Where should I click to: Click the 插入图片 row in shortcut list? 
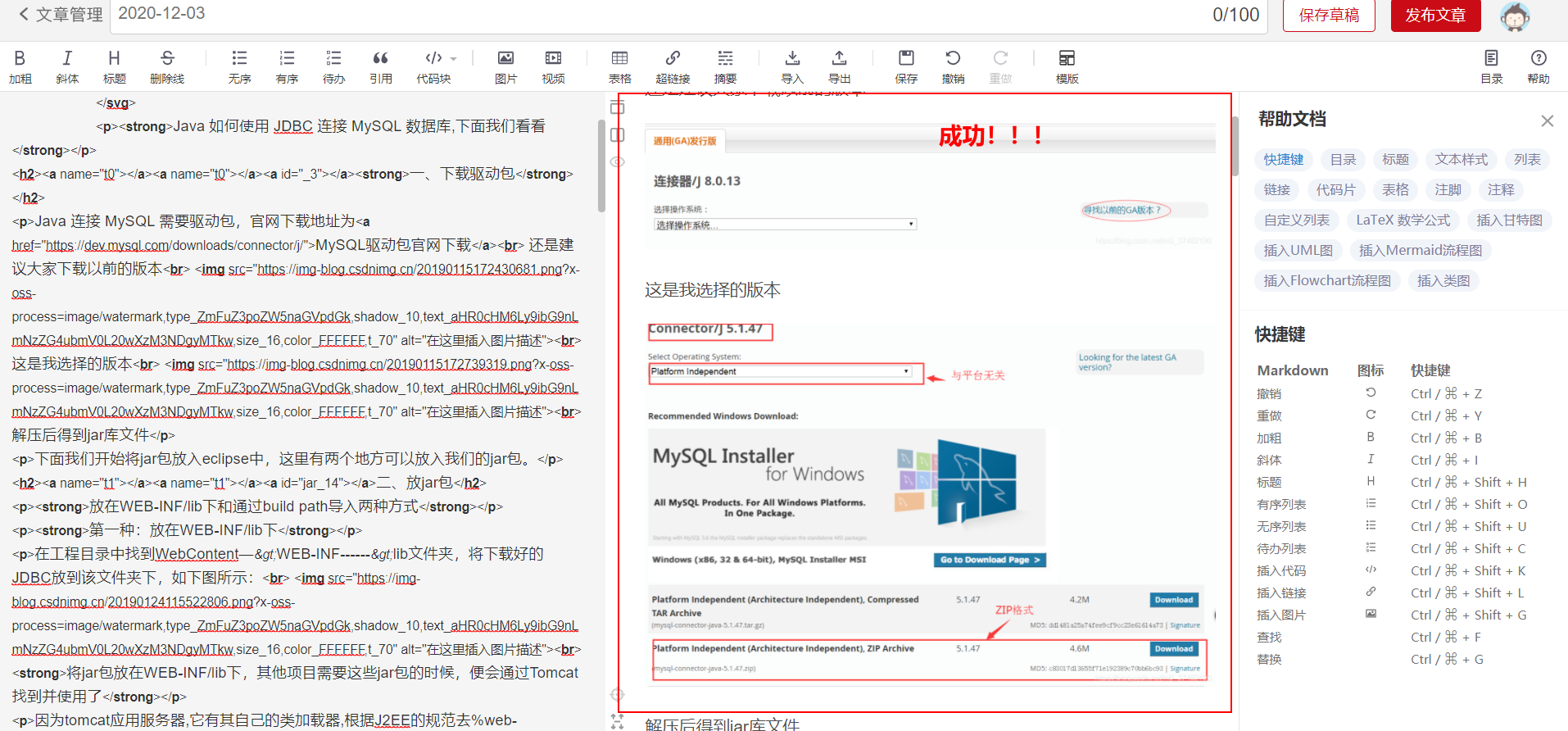point(1393,615)
